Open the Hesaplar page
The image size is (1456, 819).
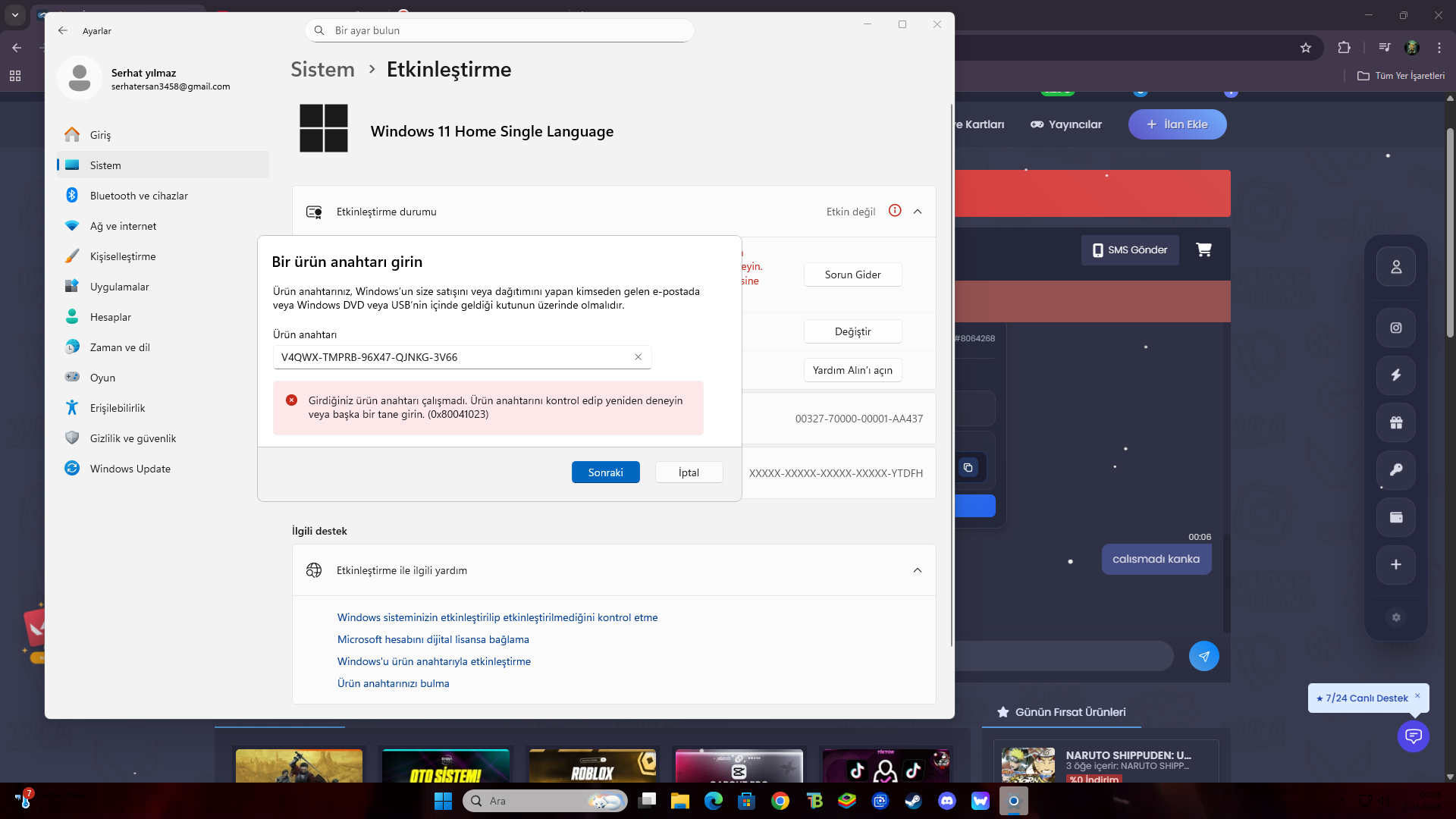(163, 317)
